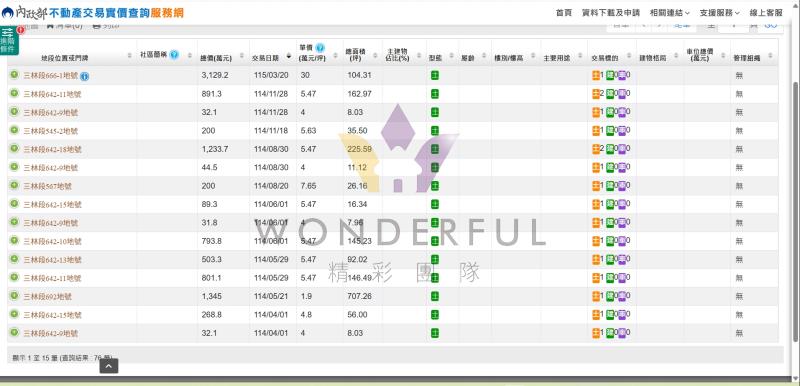Open the 支援服務 dropdown menu
Viewport: 800px width, 386px height.
[719, 13]
